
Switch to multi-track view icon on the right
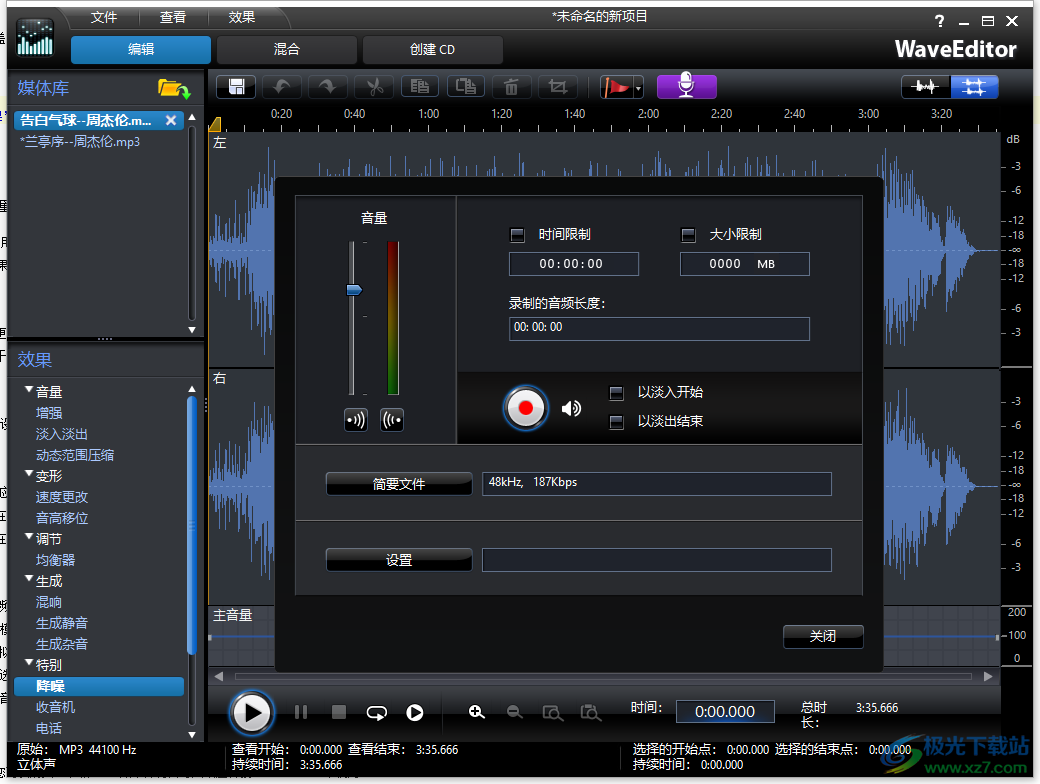click(x=974, y=86)
